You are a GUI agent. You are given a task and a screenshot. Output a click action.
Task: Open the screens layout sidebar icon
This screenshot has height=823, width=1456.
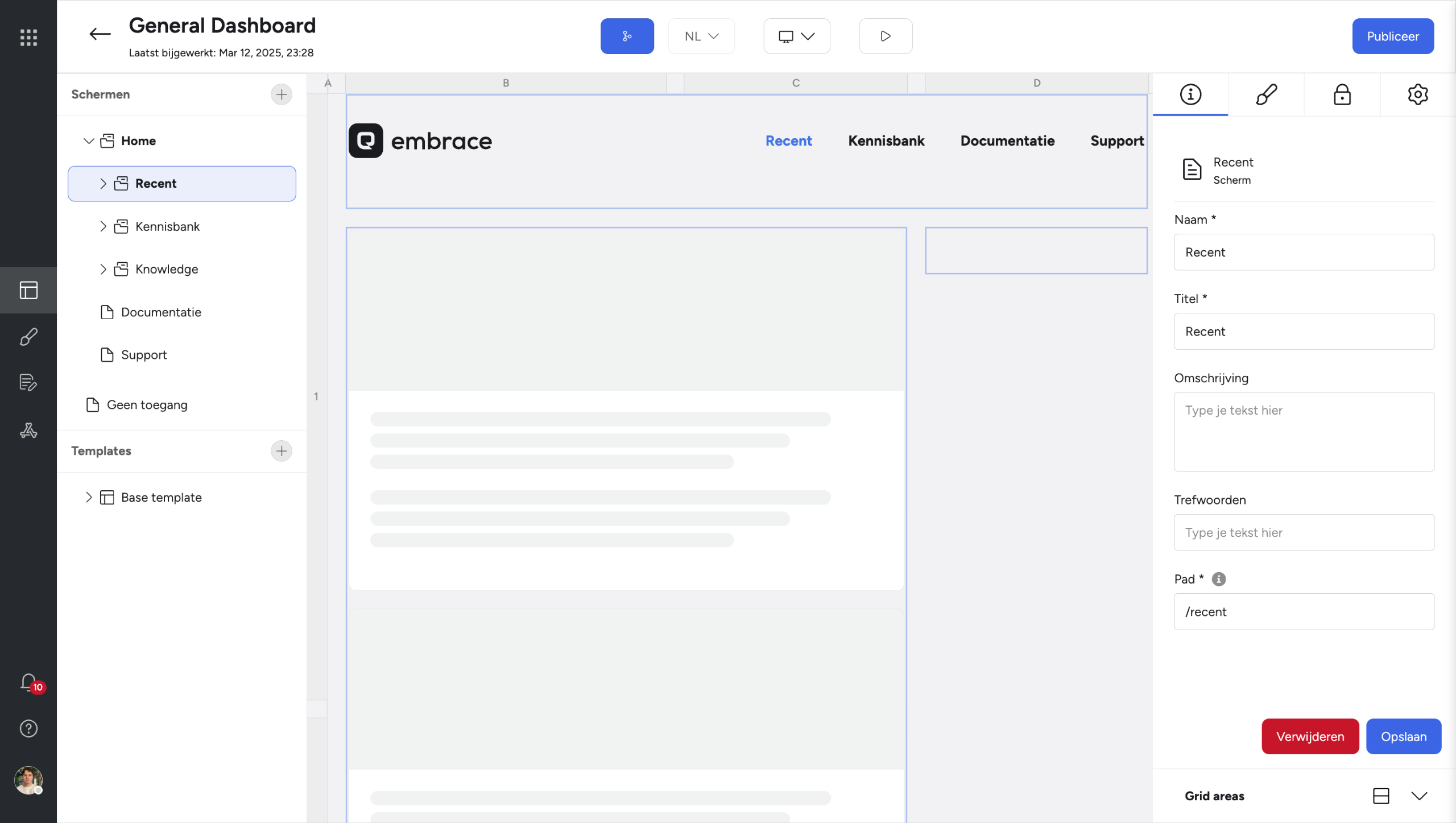pos(28,290)
